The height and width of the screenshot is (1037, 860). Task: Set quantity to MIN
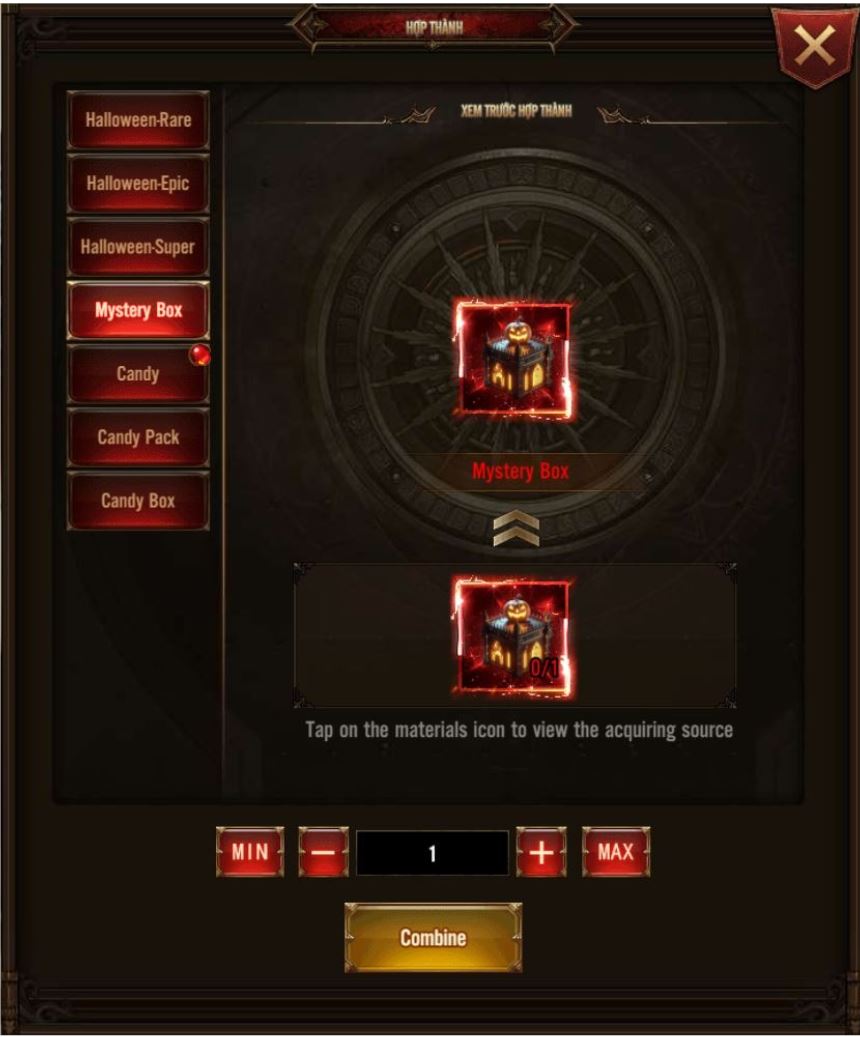tap(250, 852)
